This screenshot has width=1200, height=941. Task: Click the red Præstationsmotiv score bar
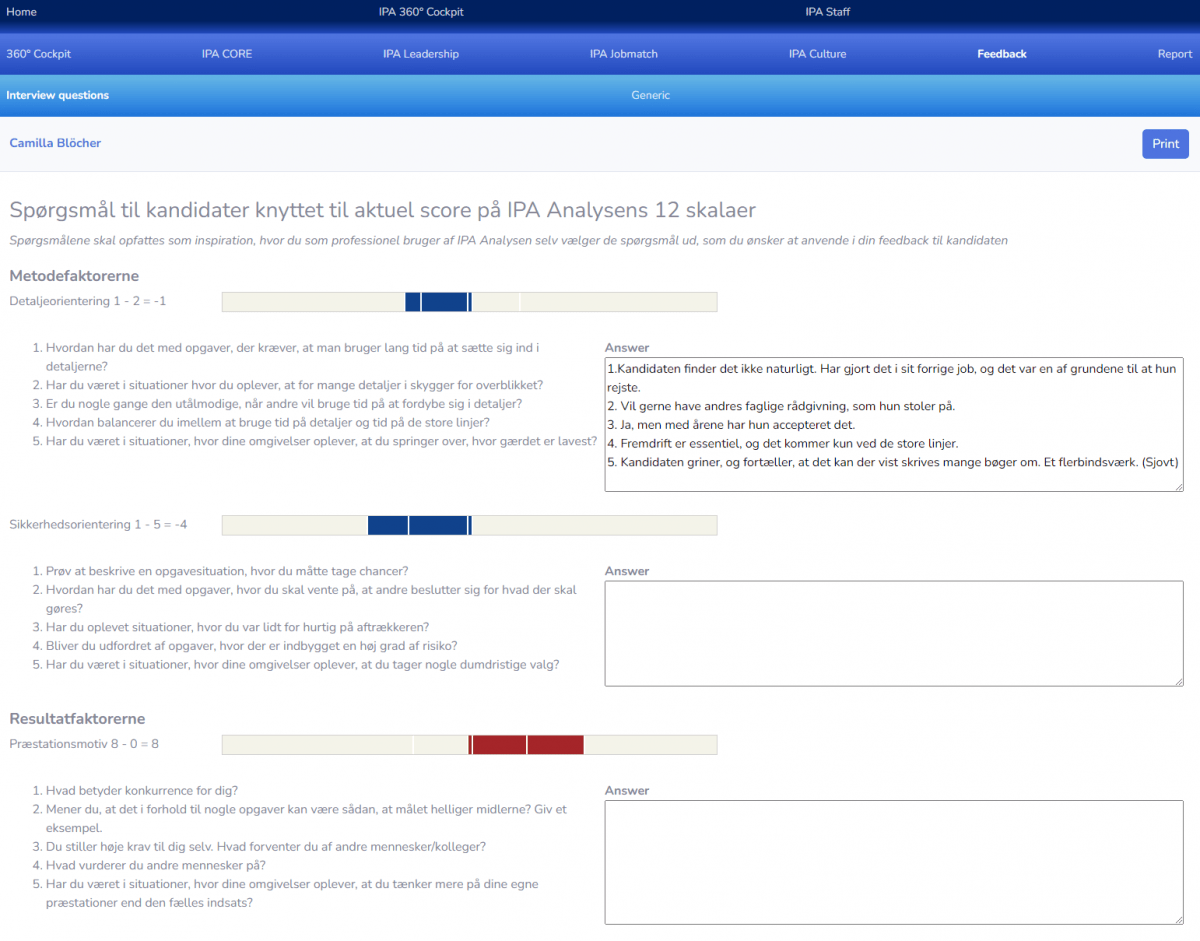(526, 744)
